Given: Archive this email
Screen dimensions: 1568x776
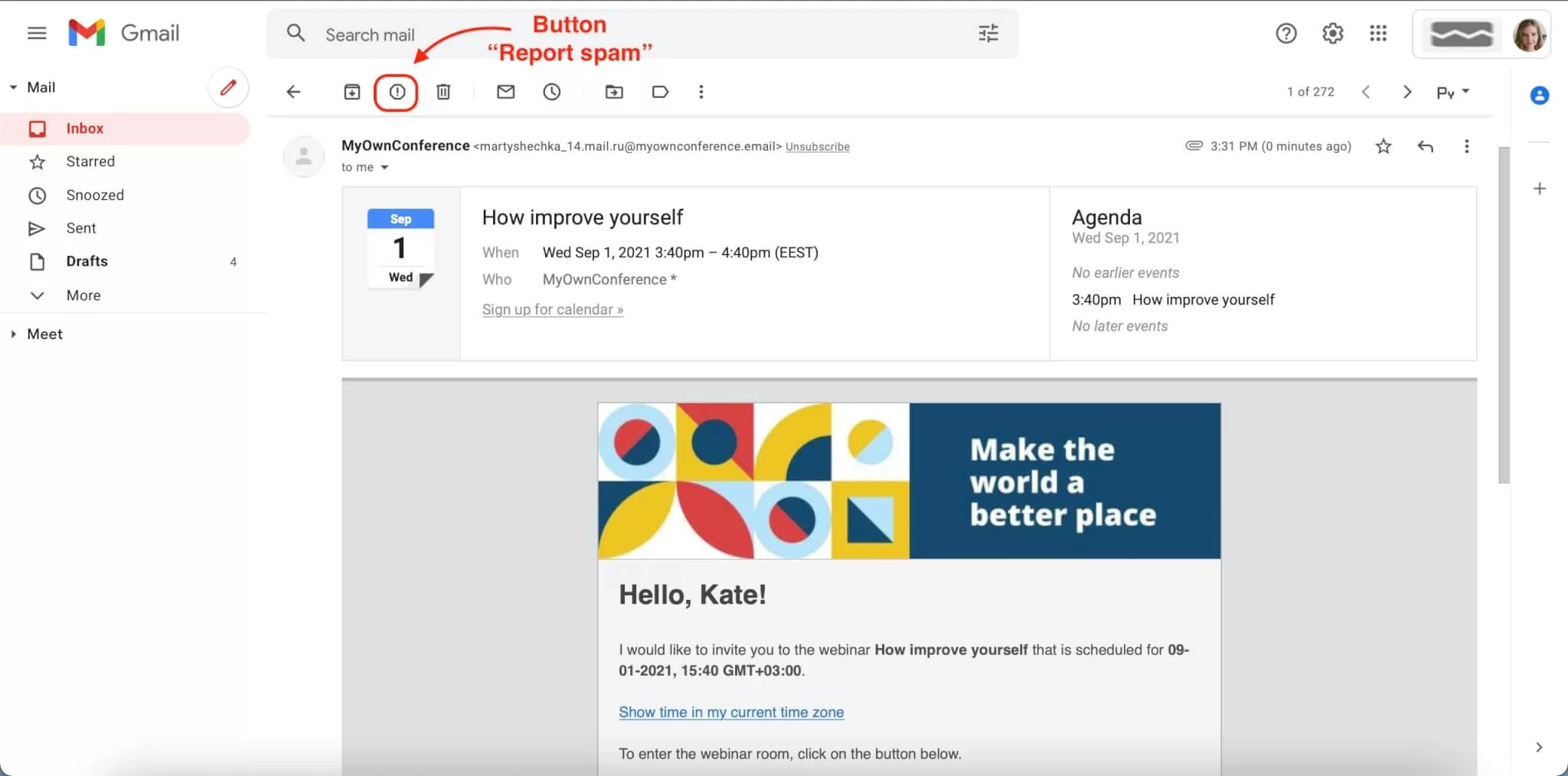Looking at the screenshot, I should [351, 91].
